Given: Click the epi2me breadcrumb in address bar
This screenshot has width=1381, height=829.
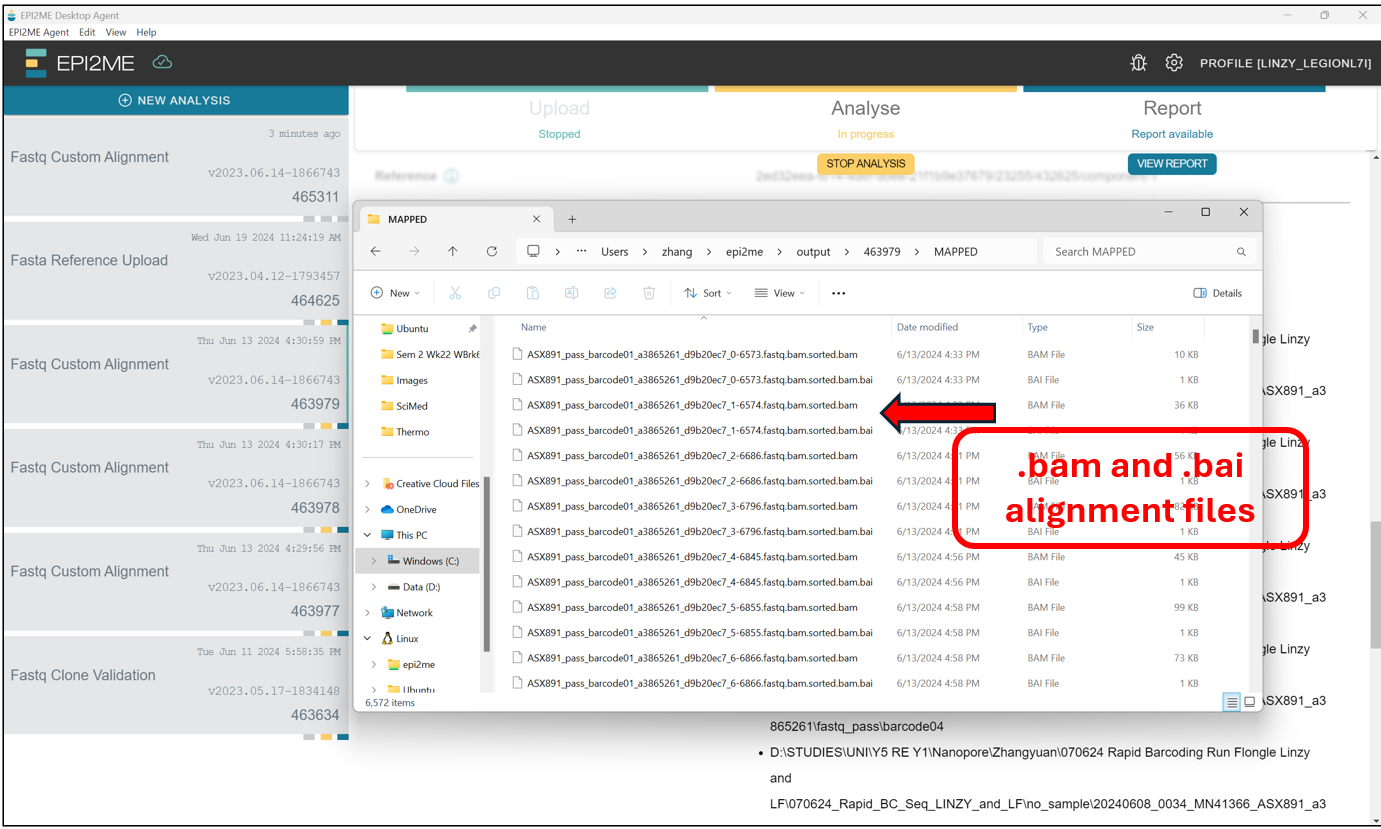Looking at the screenshot, I should [745, 252].
